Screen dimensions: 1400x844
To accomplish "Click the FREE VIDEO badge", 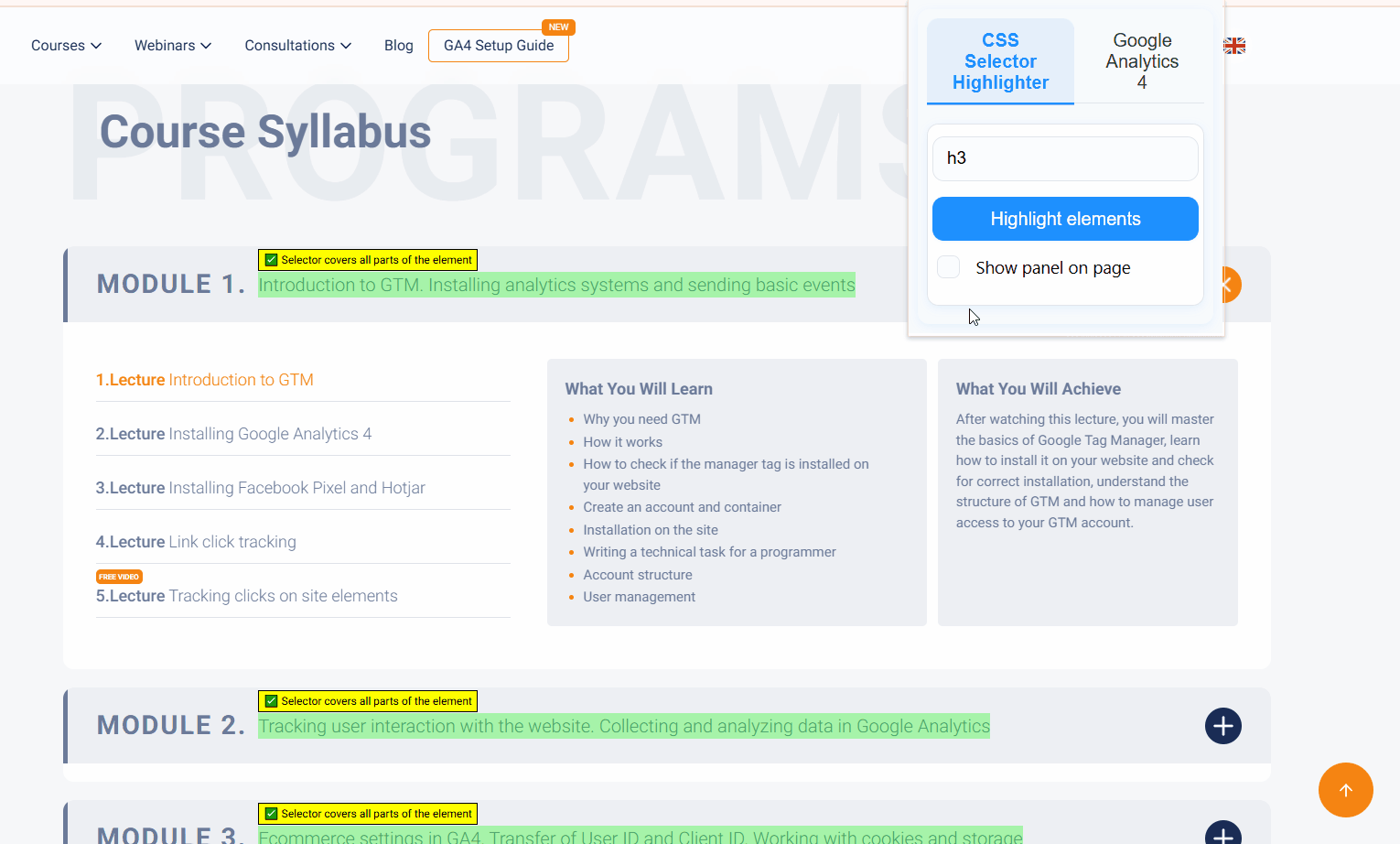I will pyautogui.click(x=119, y=577).
